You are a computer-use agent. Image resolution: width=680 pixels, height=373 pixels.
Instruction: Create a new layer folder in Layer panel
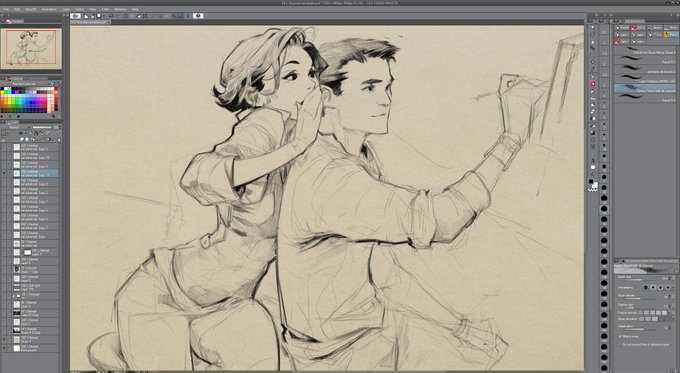point(33,139)
